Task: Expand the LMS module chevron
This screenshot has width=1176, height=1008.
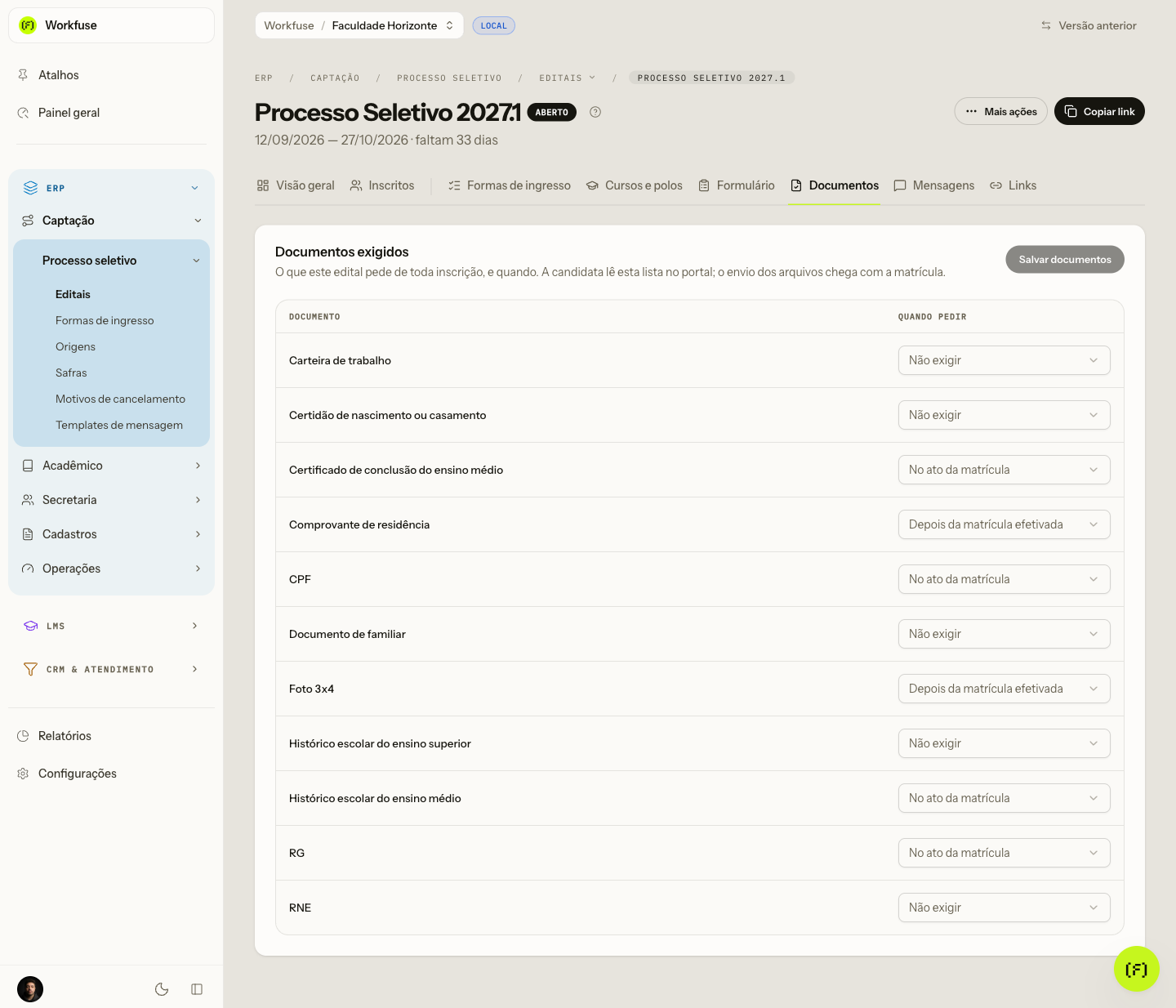Action: coord(194,626)
